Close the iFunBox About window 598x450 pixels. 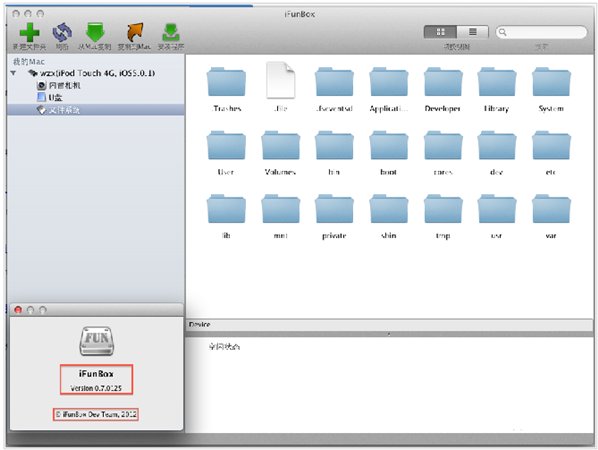click(18, 310)
